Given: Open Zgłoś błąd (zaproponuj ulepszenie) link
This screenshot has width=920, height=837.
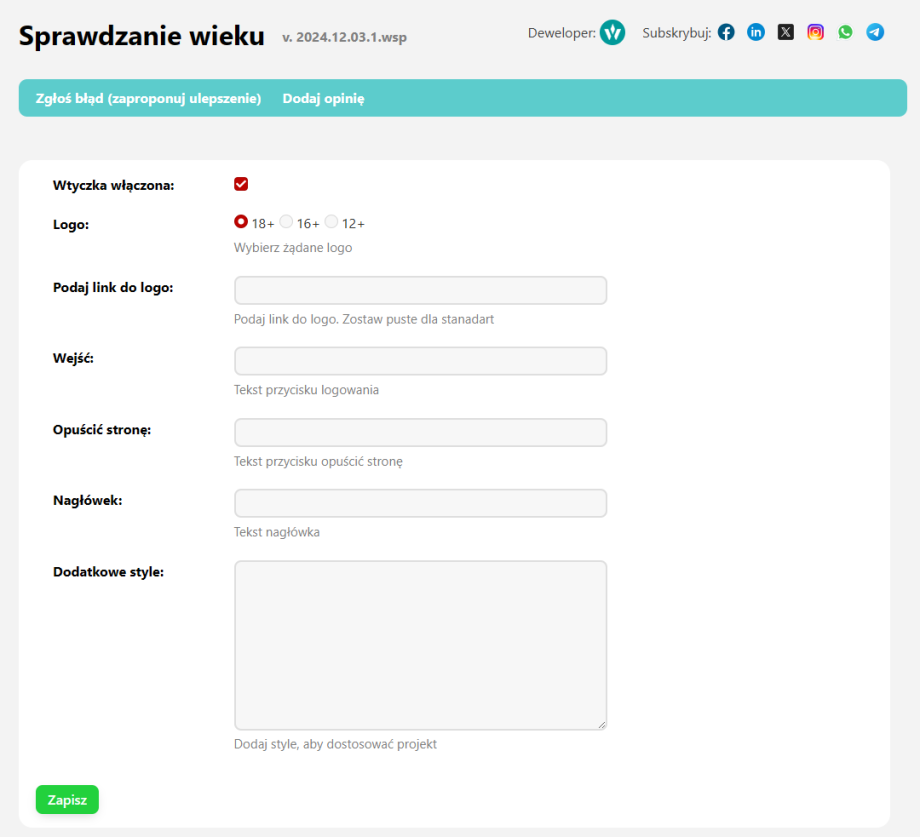Looking at the screenshot, I should 148,98.
